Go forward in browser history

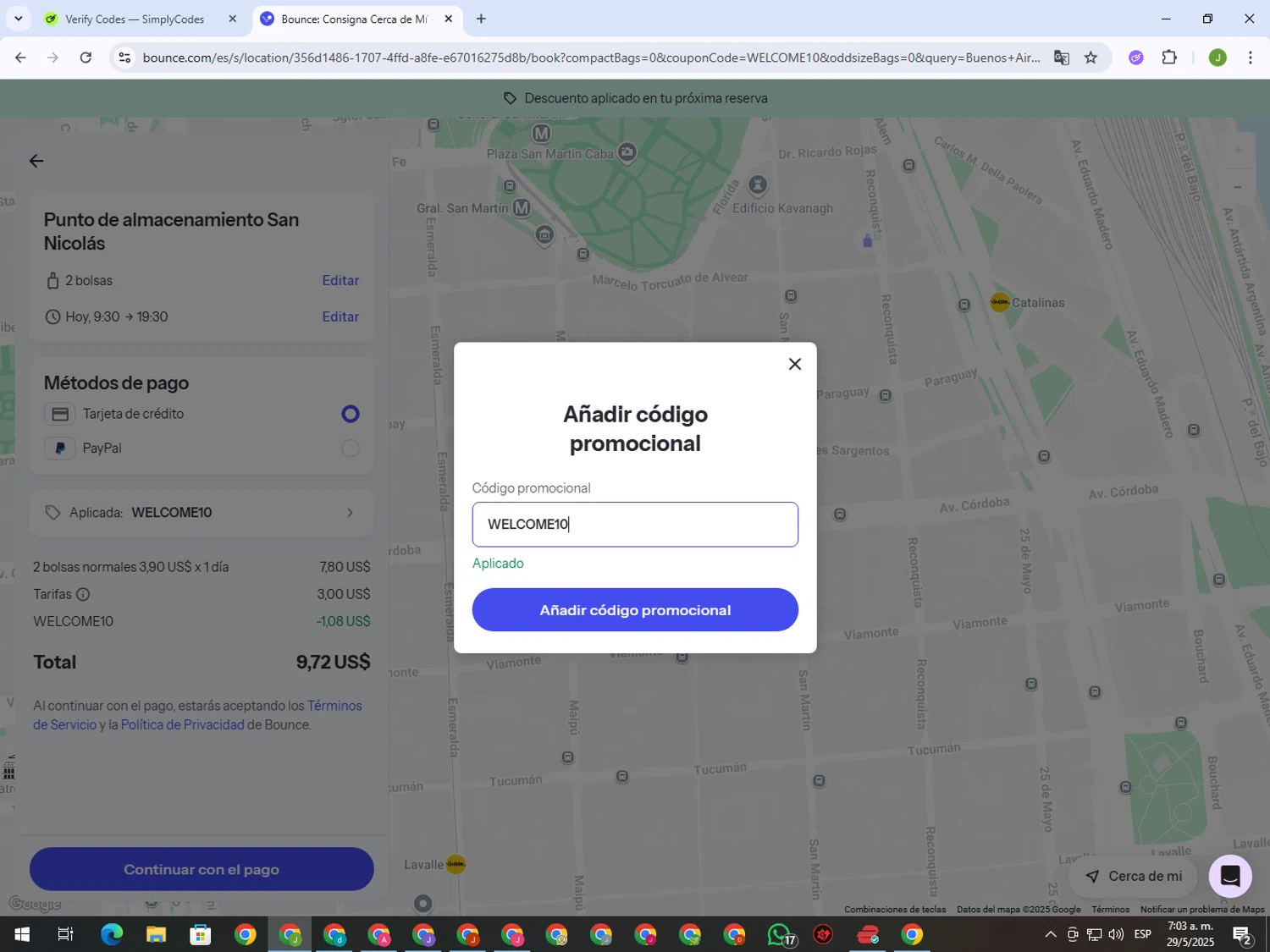pyautogui.click(x=52, y=58)
